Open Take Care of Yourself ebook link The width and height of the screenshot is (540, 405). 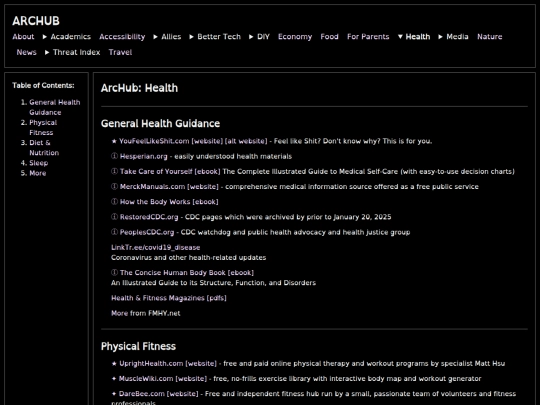pos(170,172)
